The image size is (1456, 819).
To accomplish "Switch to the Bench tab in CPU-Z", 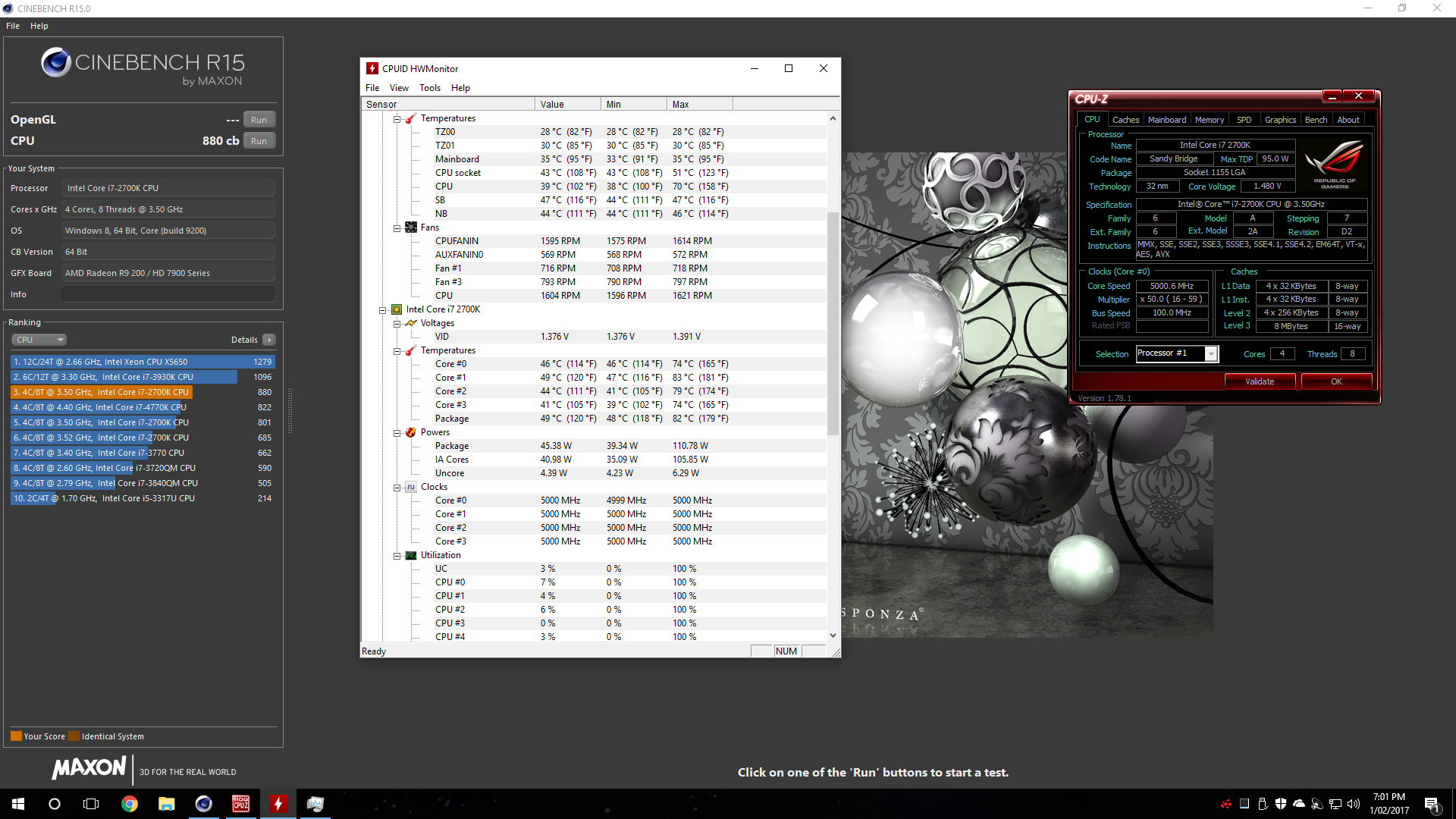I will tap(1316, 120).
